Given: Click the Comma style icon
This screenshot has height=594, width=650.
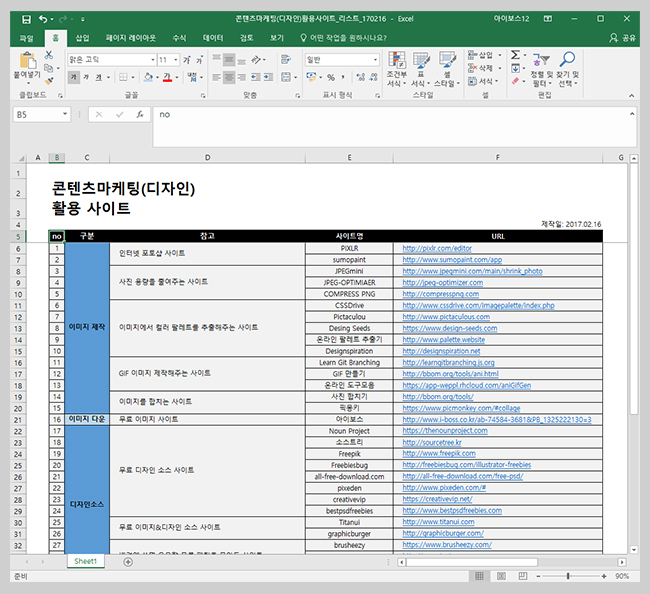Looking at the screenshot, I should (343, 77).
